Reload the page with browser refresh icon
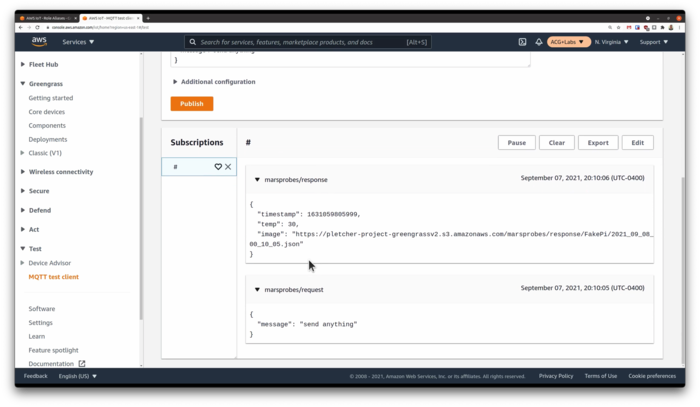 coord(37,27)
